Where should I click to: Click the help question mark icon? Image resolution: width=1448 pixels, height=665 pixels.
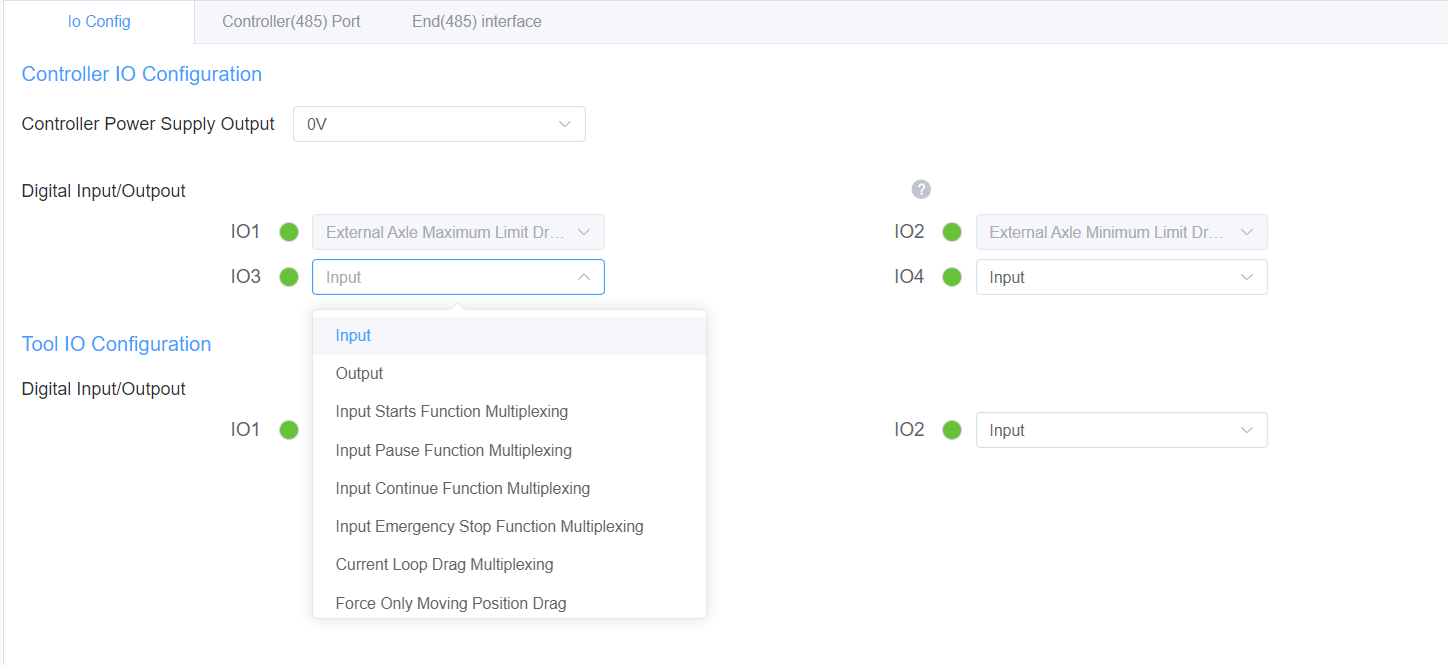[x=921, y=189]
